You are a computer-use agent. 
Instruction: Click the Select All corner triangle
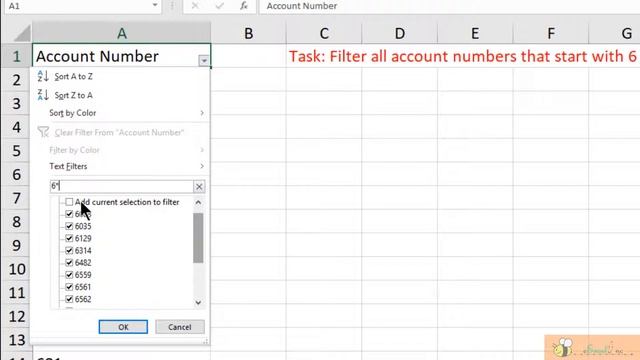22,33
